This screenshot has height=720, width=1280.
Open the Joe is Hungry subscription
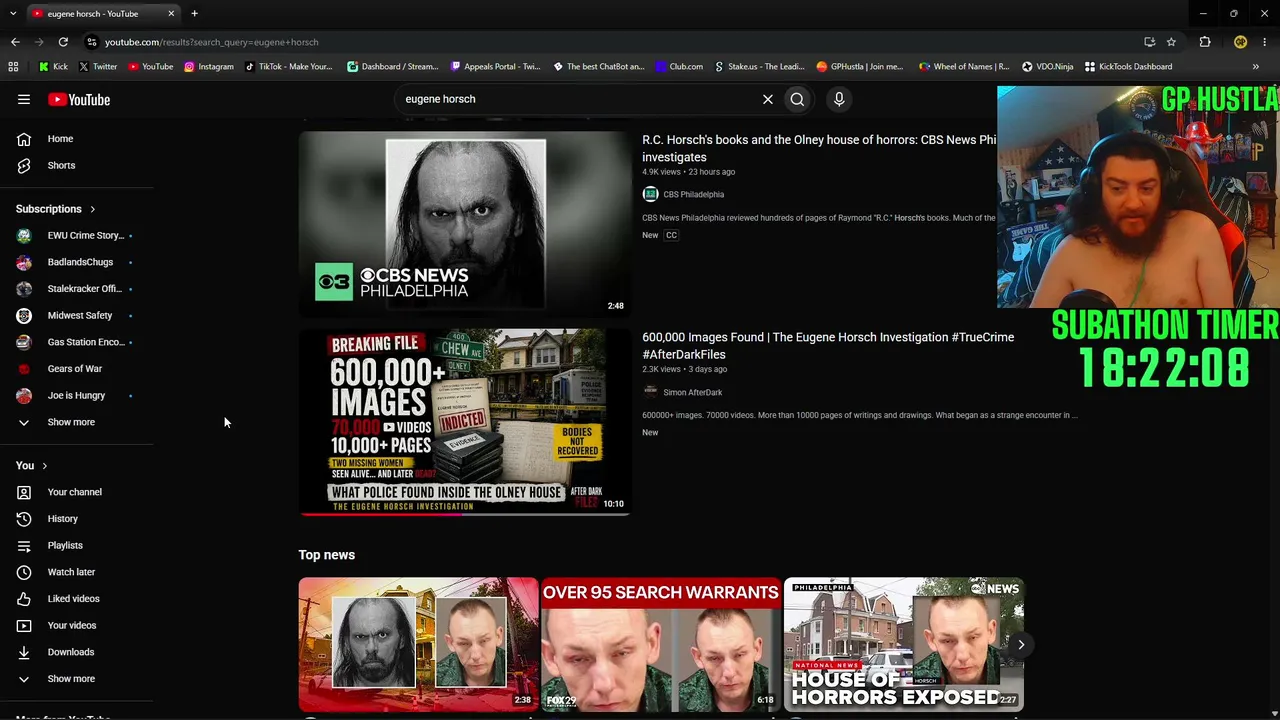[x=77, y=396]
